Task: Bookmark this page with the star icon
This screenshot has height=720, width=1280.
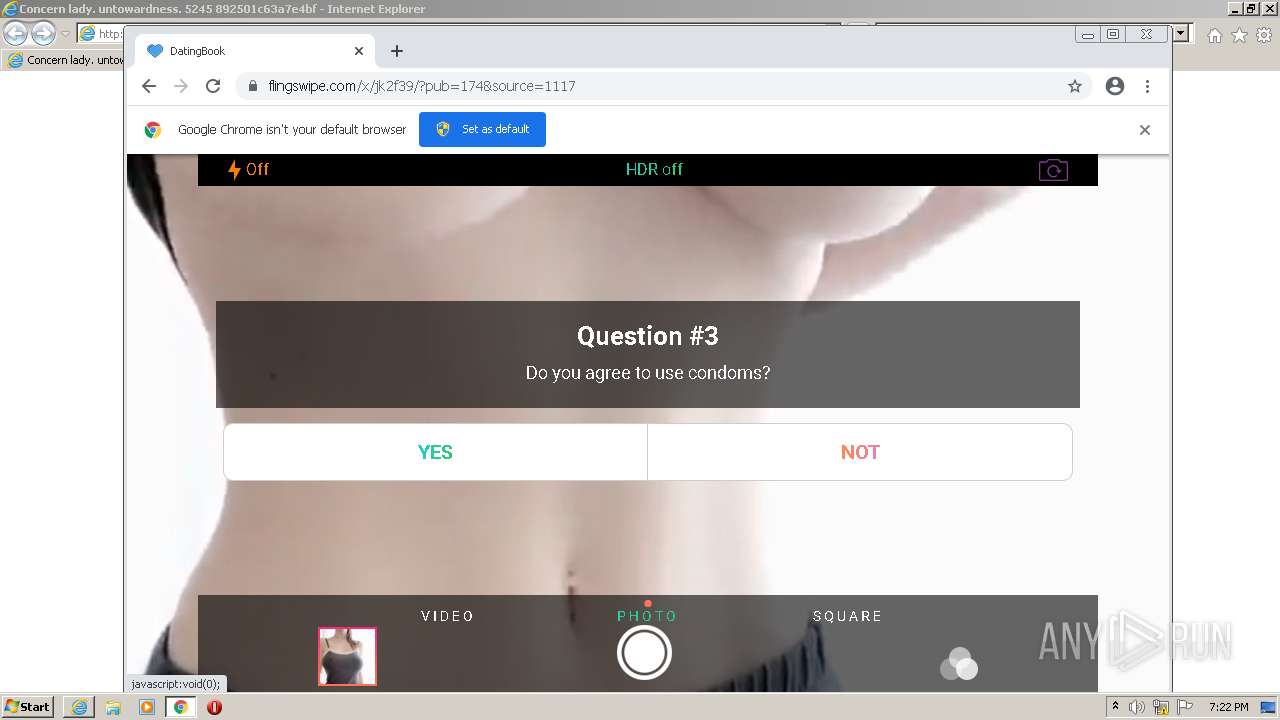Action: [x=1075, y=86]
